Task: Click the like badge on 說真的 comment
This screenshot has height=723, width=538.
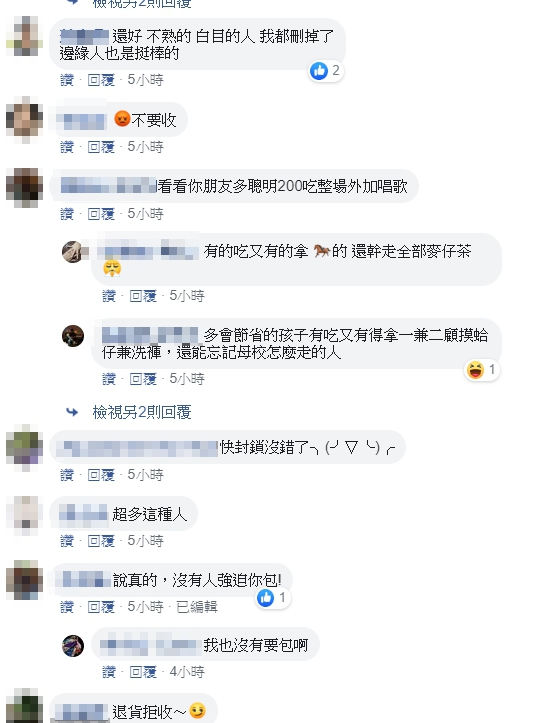Action: point(273,598)
